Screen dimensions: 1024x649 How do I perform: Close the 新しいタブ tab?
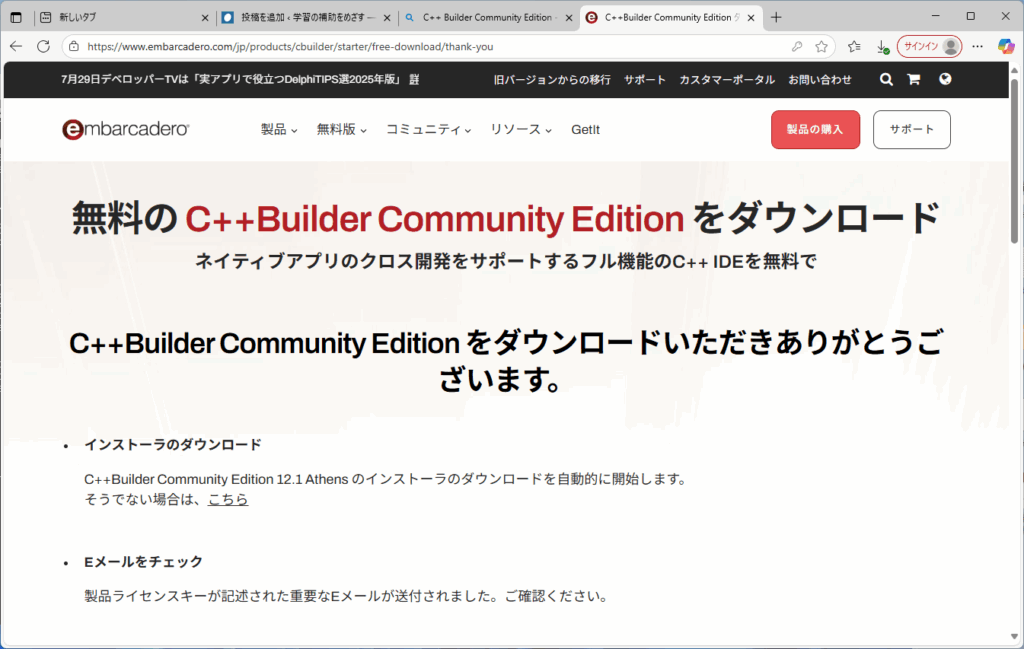[x=204, y=18]
